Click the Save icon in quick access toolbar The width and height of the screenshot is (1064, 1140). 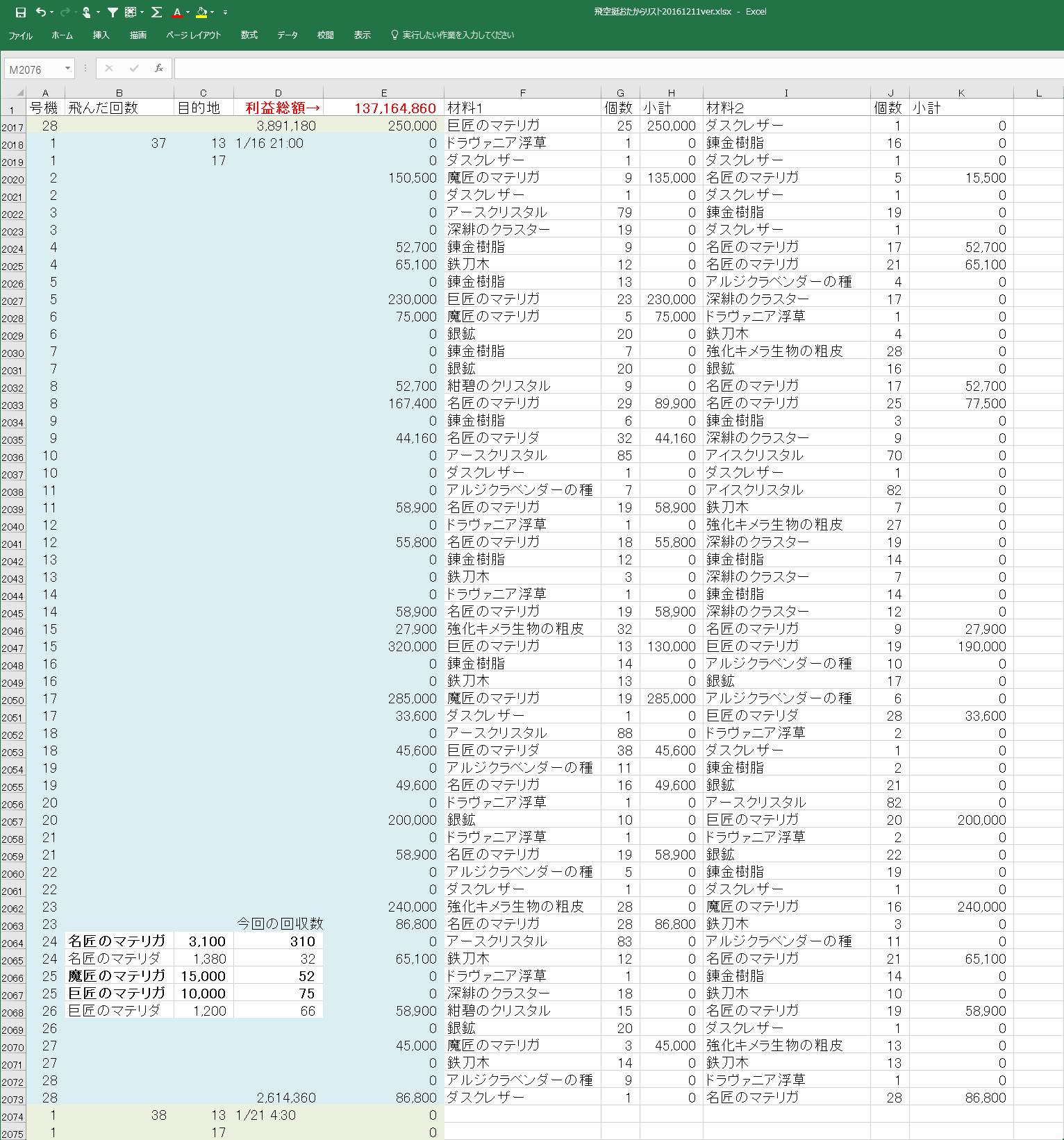[20, 12]
